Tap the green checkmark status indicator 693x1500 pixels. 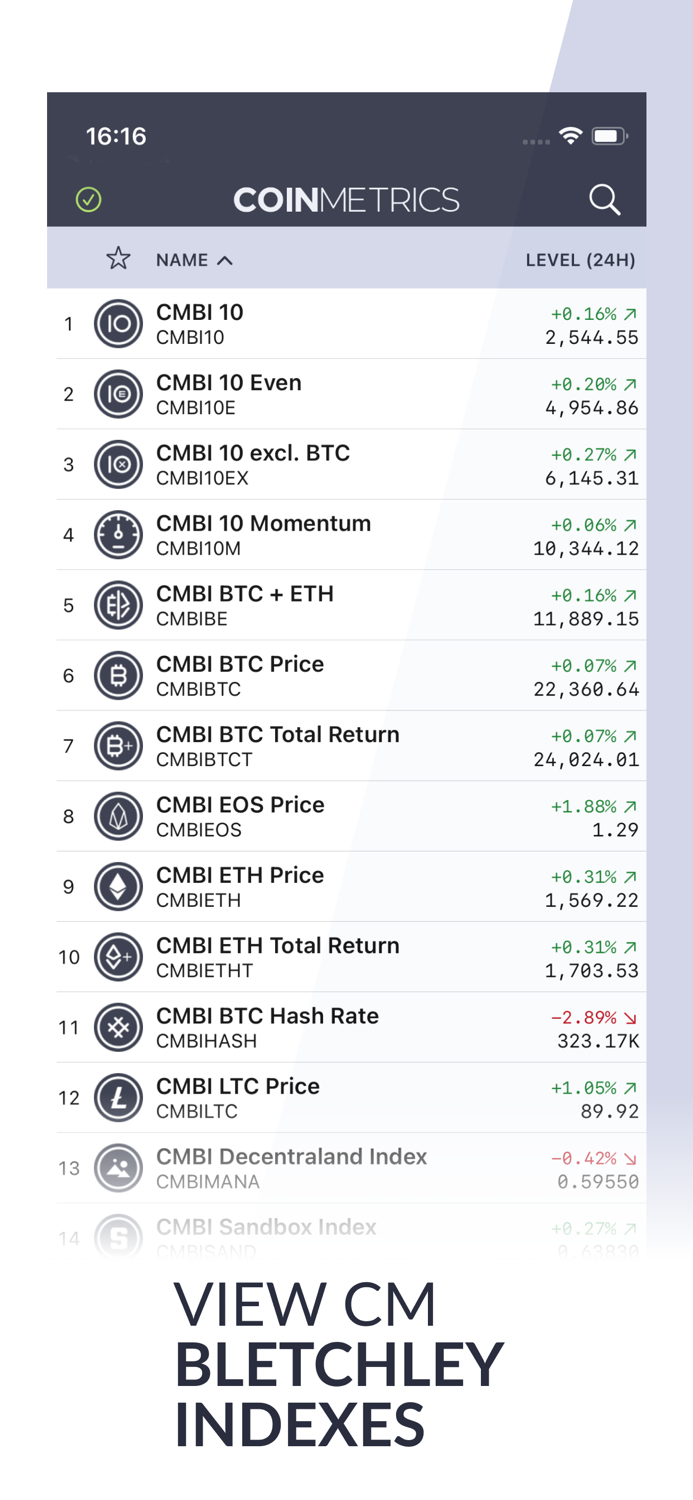tap(88, 199)
